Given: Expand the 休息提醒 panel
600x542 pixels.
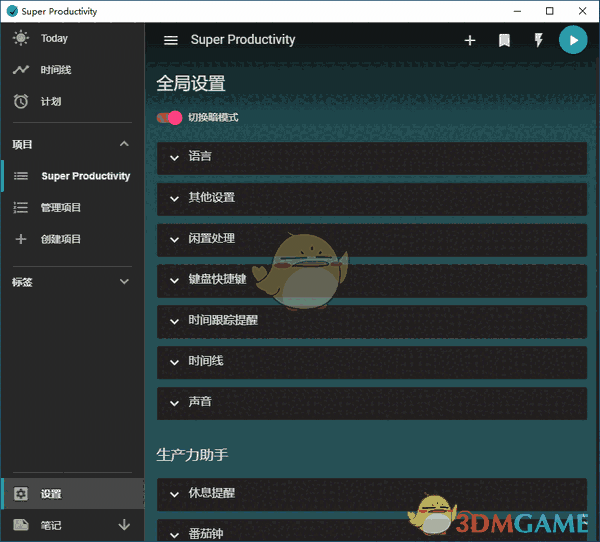Looking at the screenshot, I should [x=372, y=495].
